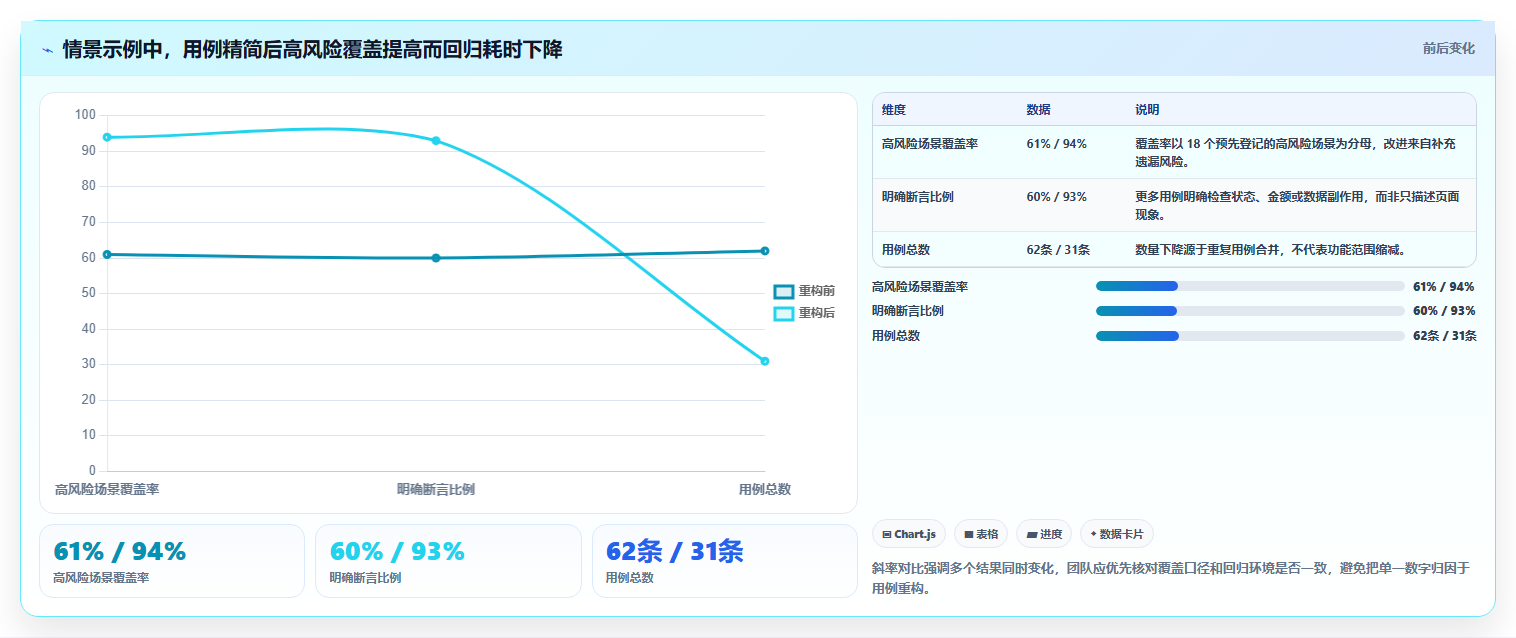
Task: Click the 62条 / 31条 value beside its progress bar
Action: tap(1444, 335)
